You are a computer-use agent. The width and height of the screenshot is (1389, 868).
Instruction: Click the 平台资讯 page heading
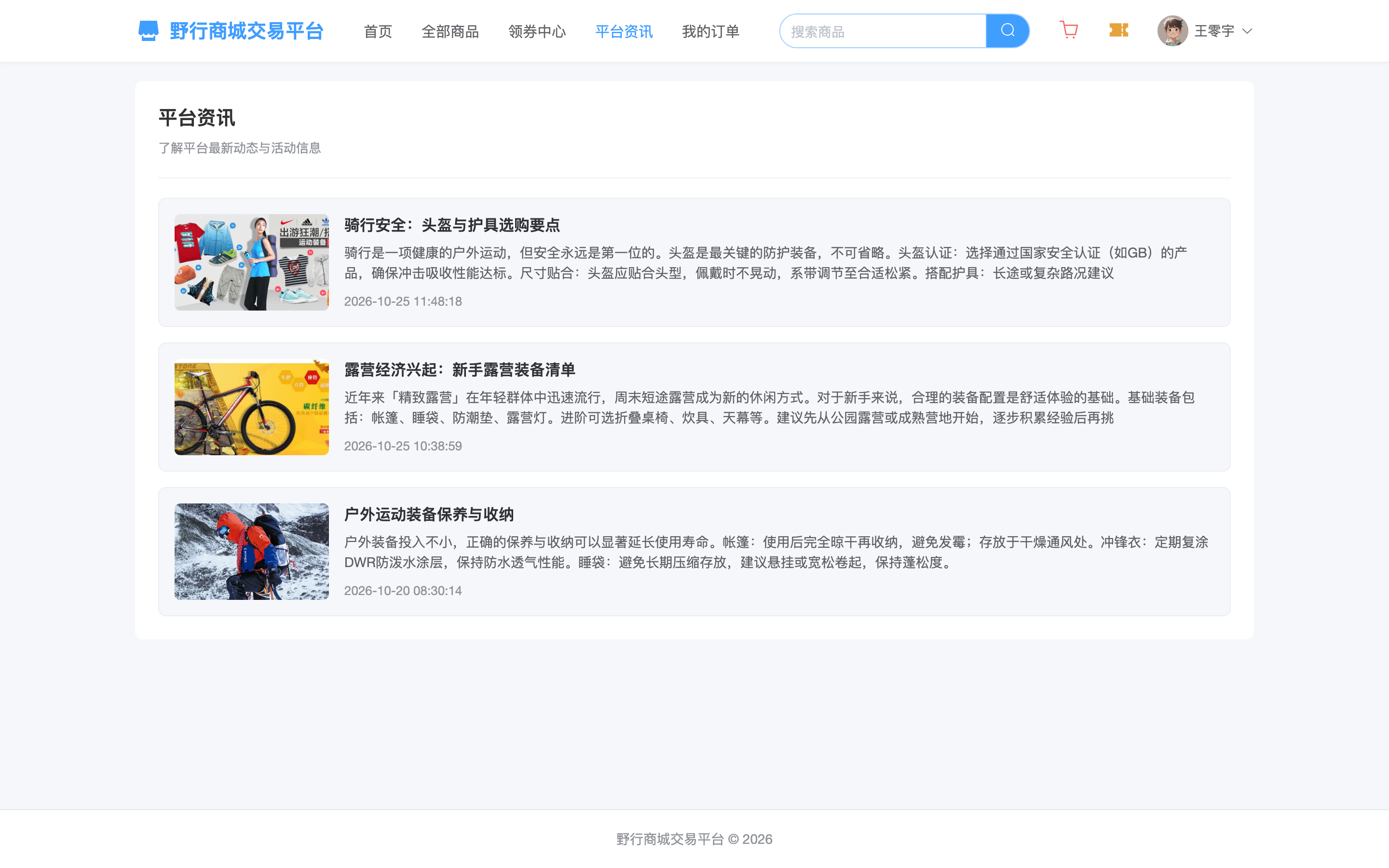(x=197, y=118)
